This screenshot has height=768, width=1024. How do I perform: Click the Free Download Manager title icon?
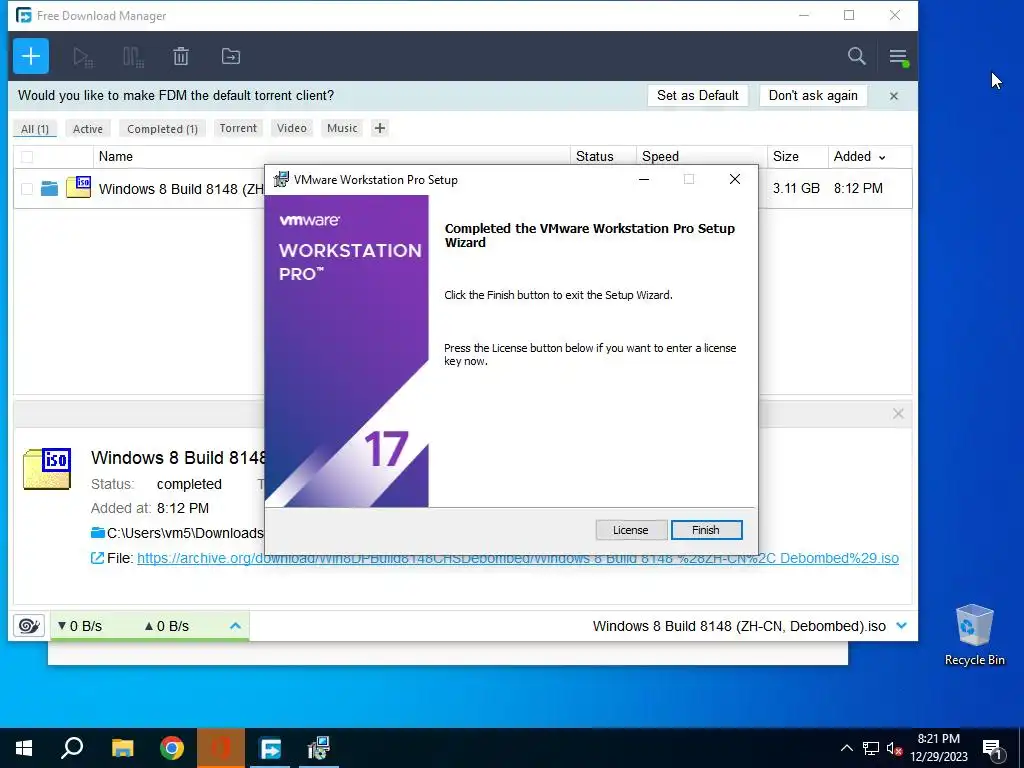pos(24,16)
